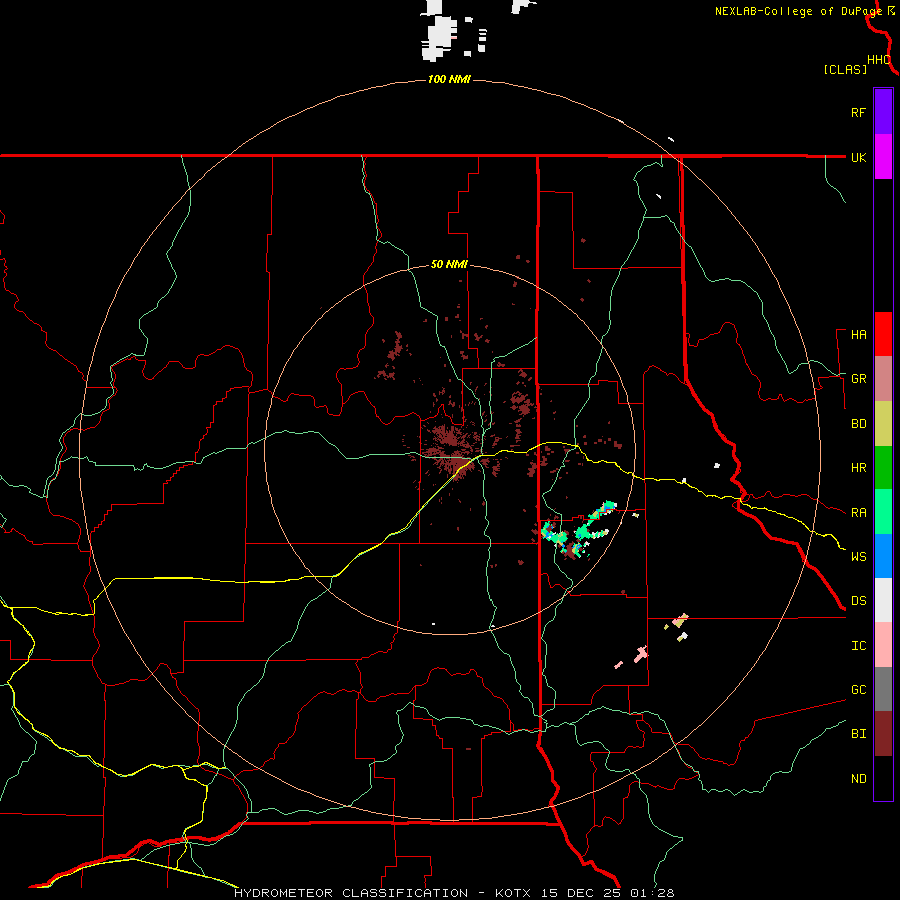
Task: Click the "GR" legend label
Action: click(x=858, y=379)
